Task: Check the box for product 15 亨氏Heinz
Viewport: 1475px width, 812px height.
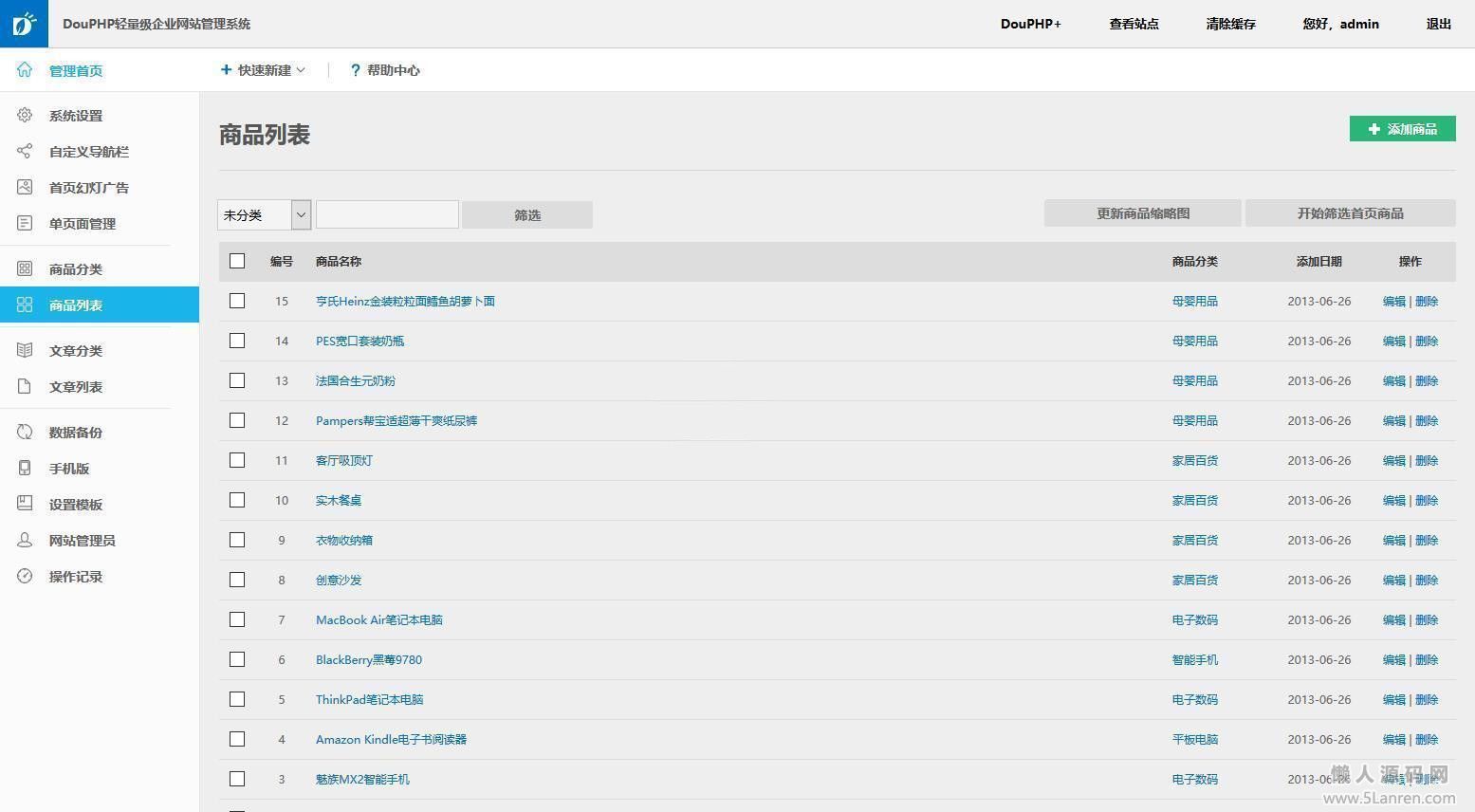Action: (237, 301)
